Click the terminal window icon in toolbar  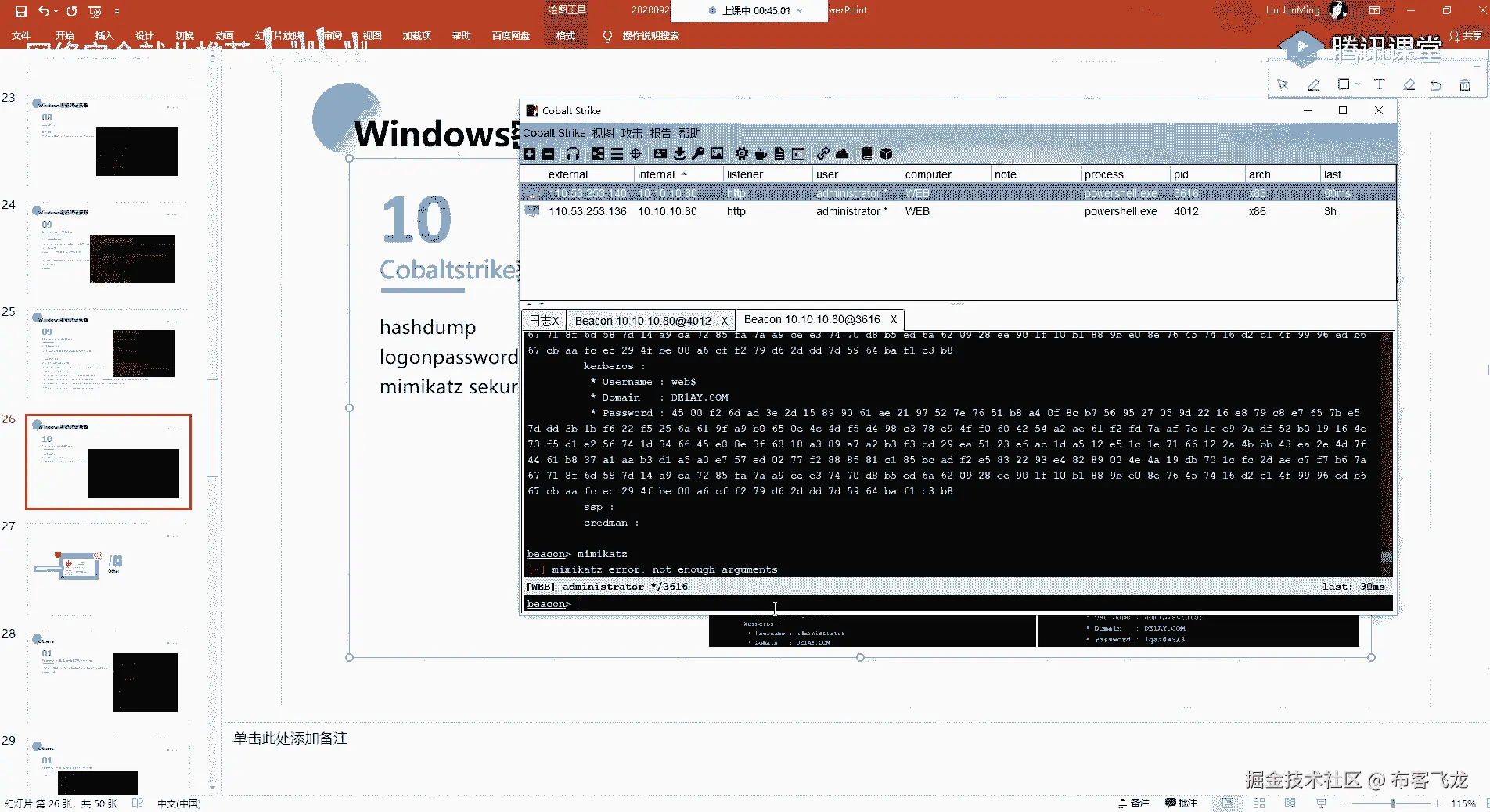pos(798,154)
